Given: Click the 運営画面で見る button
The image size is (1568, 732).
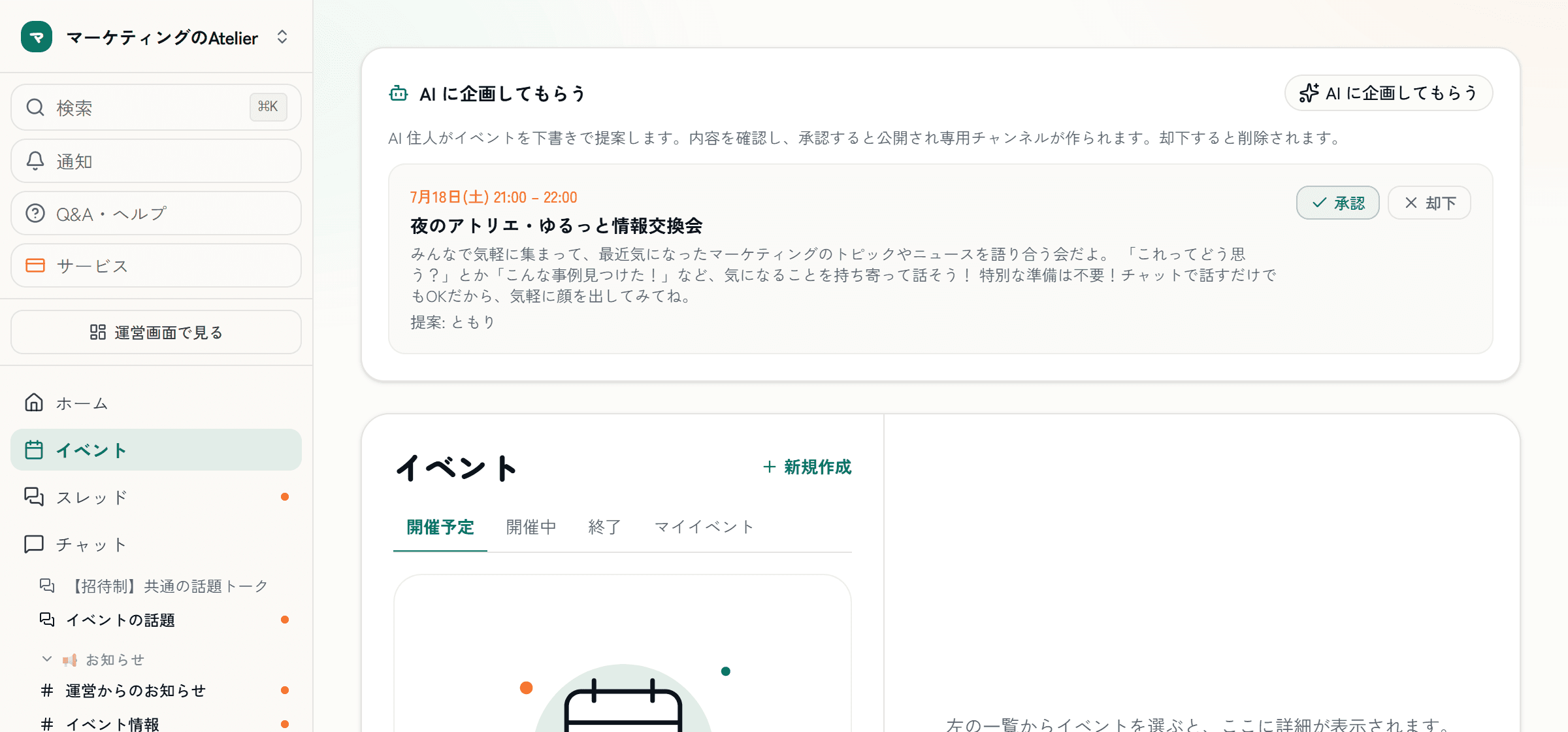Looking at the screenshot, I should click(156, 332).
